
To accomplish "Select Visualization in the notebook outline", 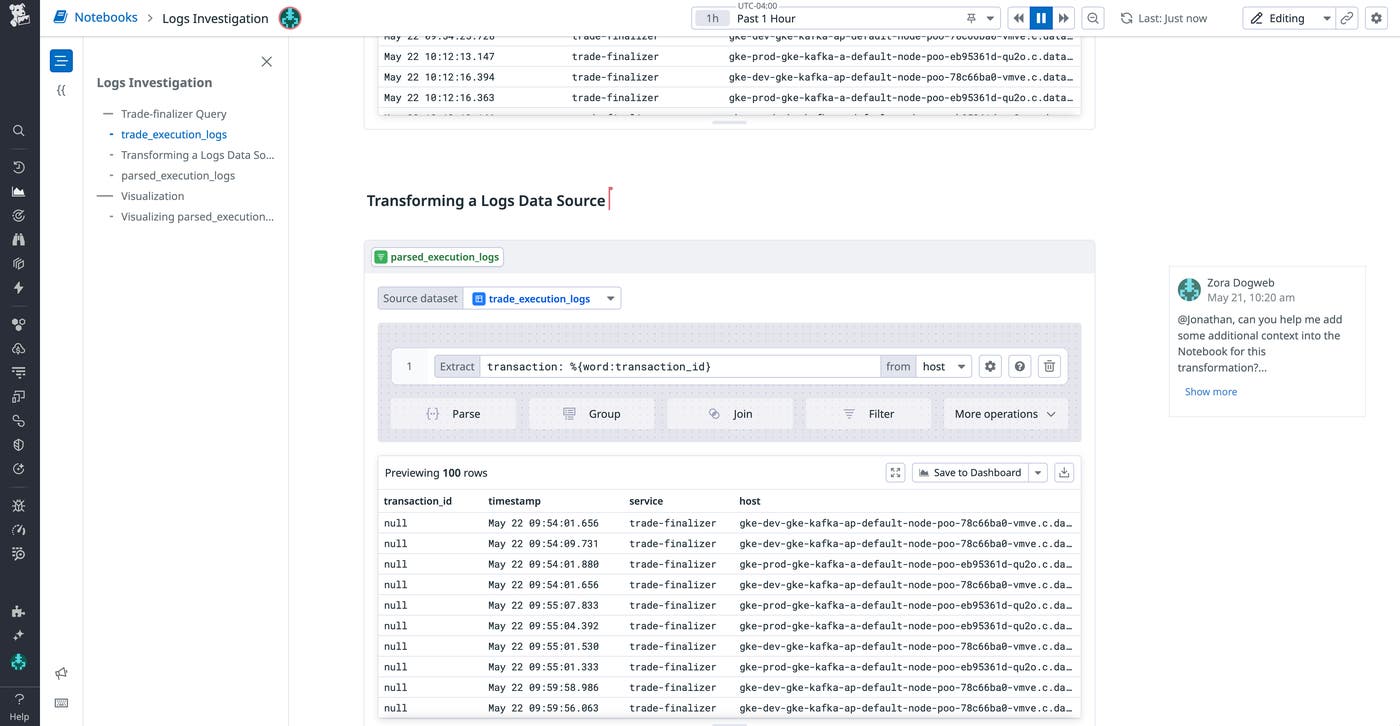I will click(x=152, y=196).
